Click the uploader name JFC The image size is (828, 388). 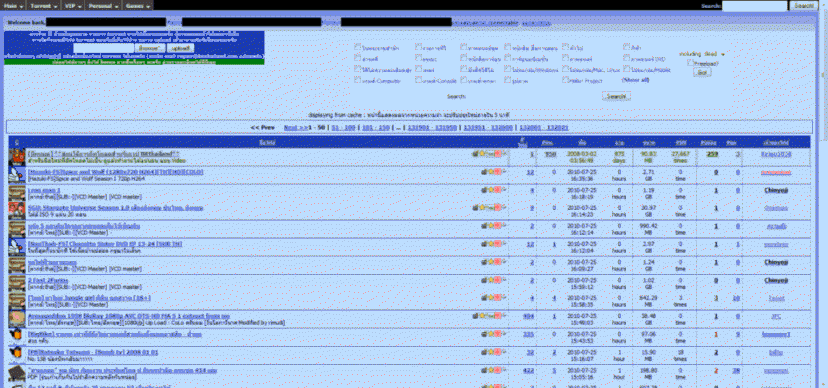click(776, 316)
